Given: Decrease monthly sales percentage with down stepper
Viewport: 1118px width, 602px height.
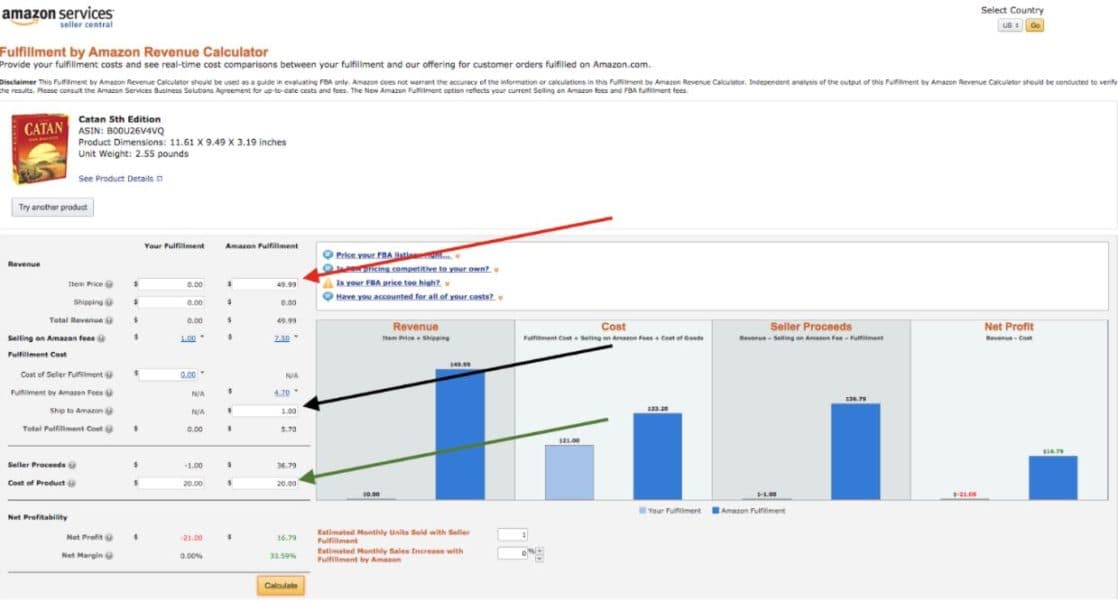Looking at the screenshot, I should [x=539, y=558].
